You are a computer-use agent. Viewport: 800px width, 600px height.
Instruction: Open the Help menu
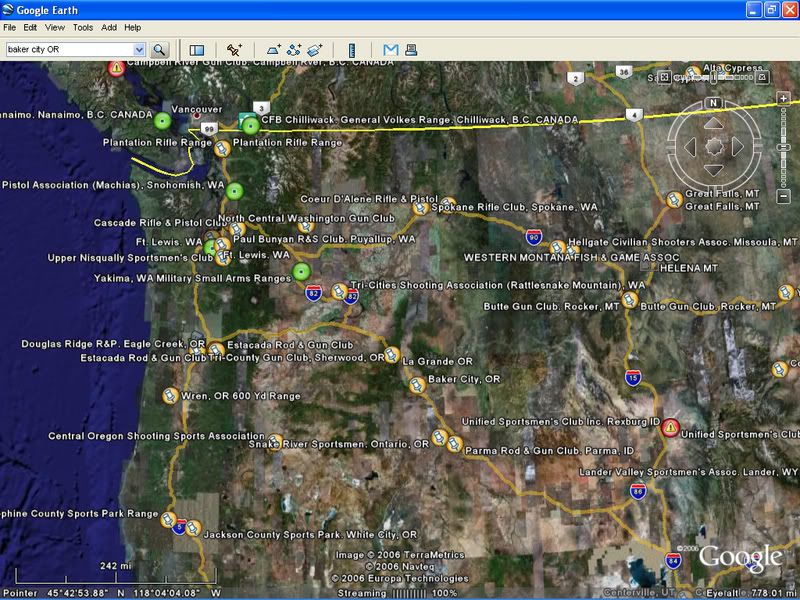click(x=133, y=28)
